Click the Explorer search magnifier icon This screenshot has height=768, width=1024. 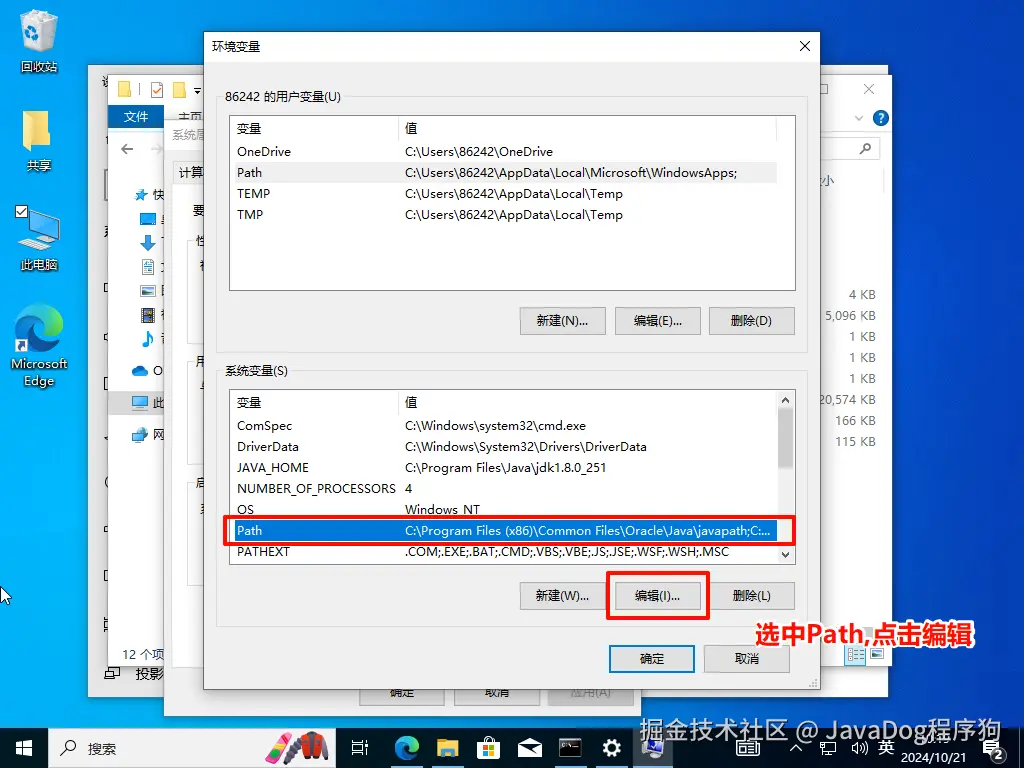click(x=865, y=149)
